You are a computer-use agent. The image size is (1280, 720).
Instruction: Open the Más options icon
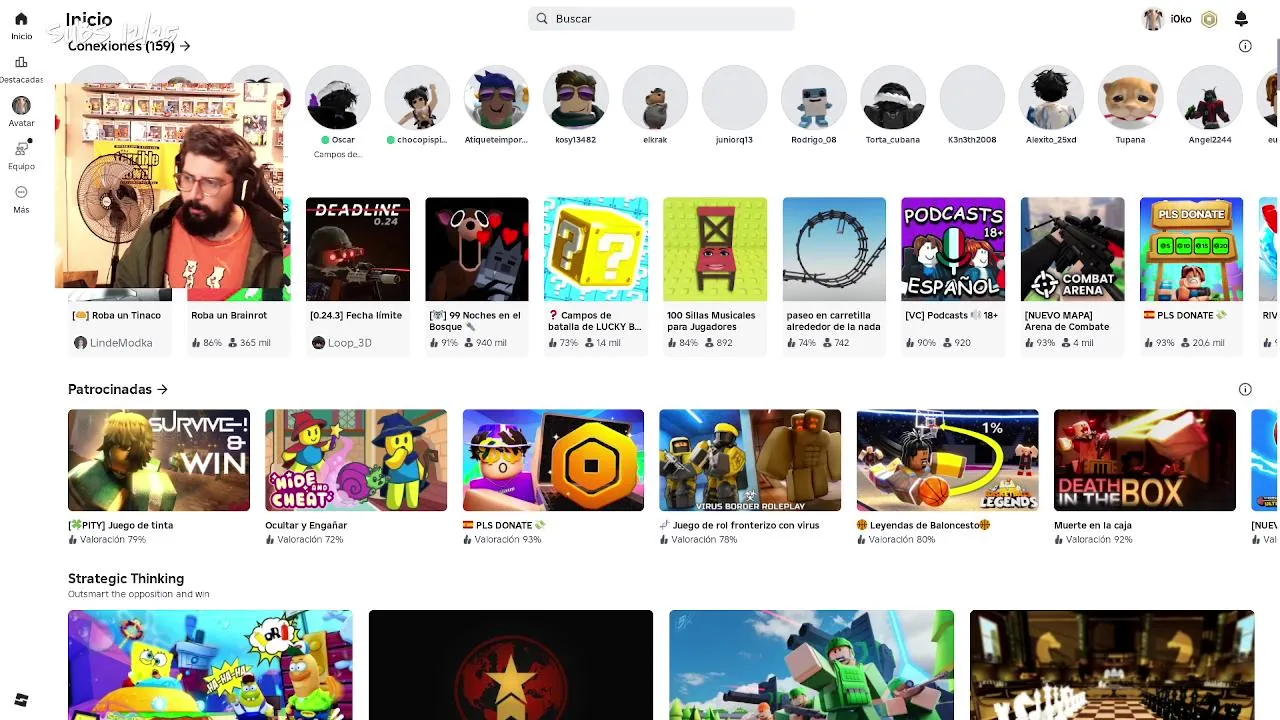[21, 192]
